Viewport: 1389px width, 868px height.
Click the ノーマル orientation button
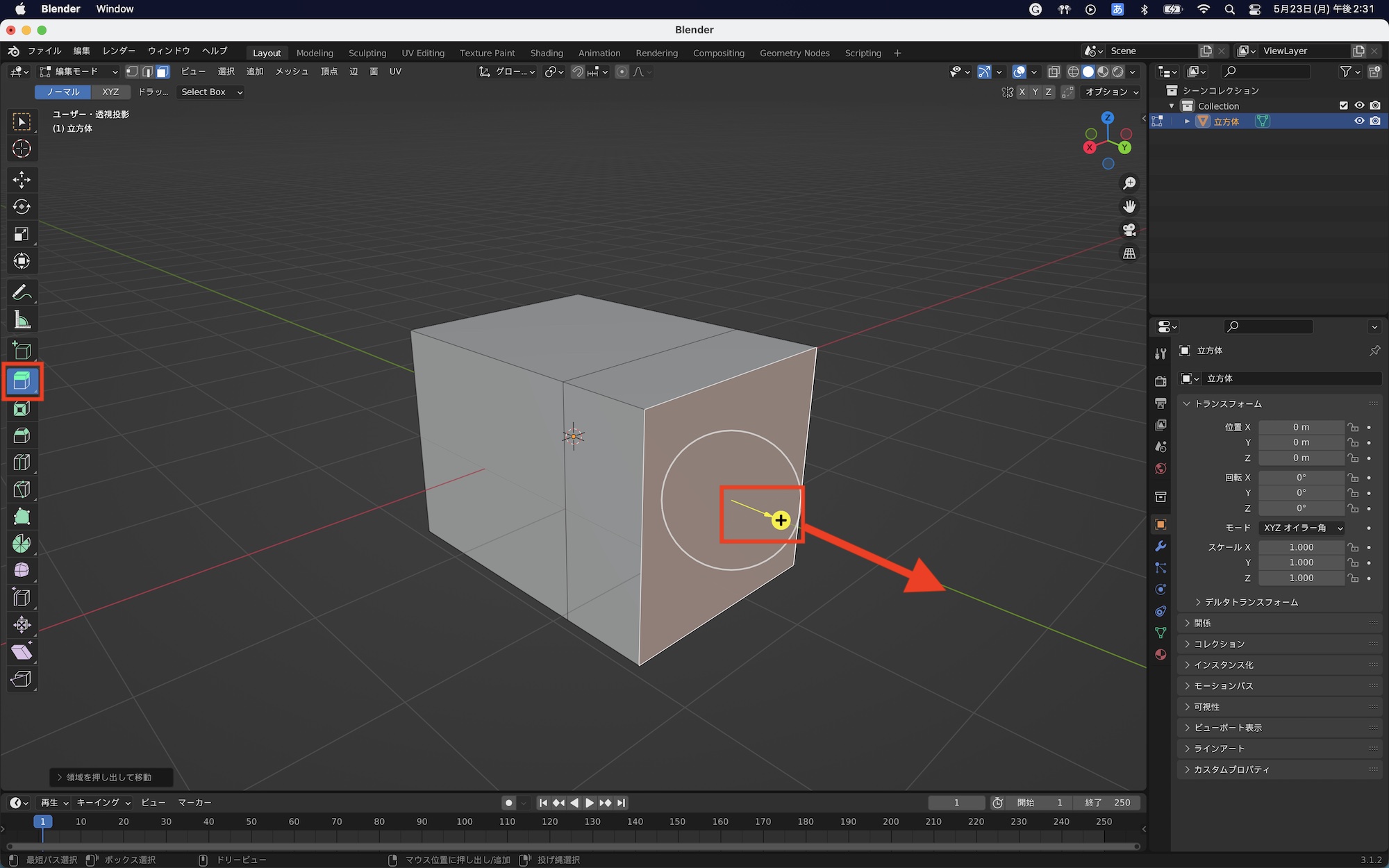63,92
